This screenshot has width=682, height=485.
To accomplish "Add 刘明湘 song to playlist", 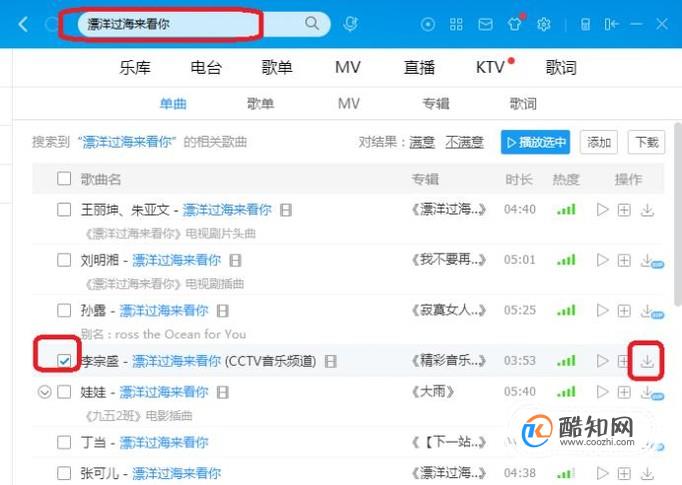I will [624, 261].
